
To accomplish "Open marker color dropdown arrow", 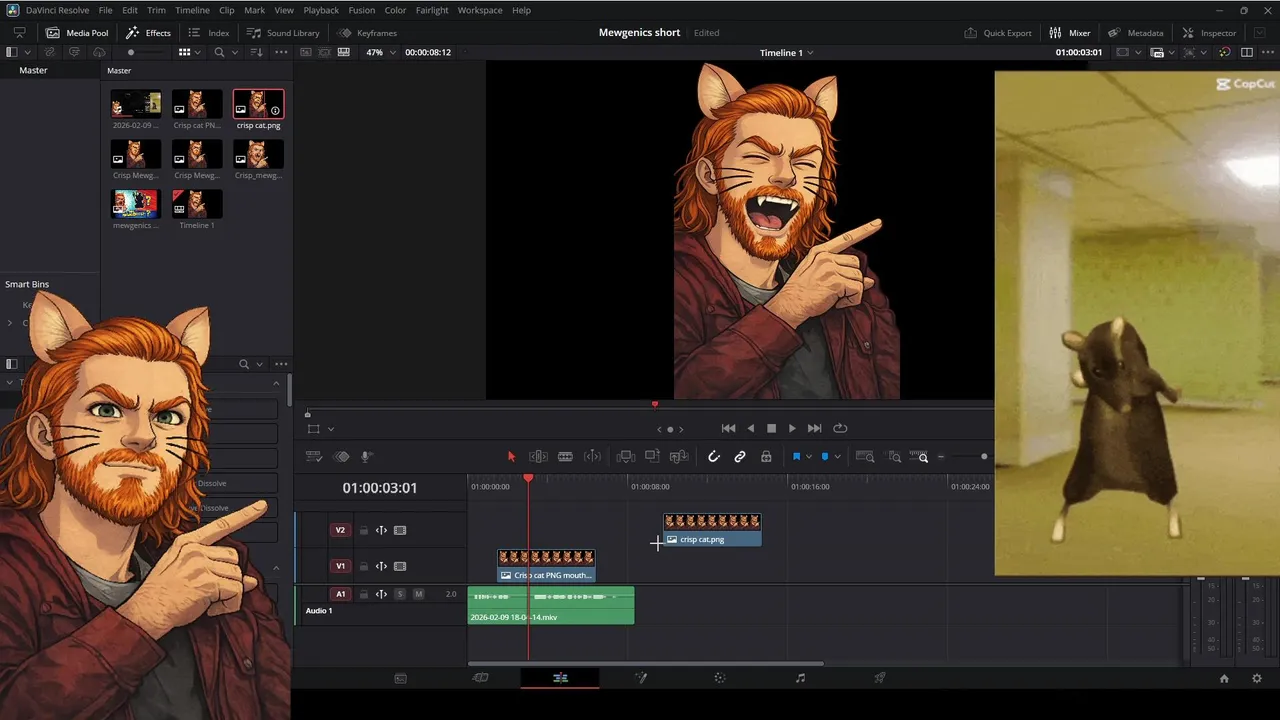I will [837, 457].
